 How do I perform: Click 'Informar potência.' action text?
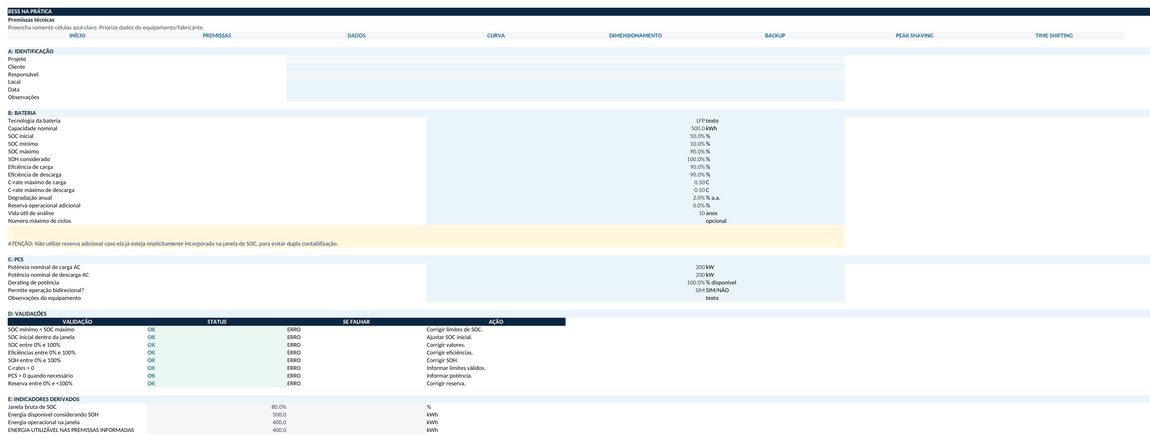pos(449,376)
